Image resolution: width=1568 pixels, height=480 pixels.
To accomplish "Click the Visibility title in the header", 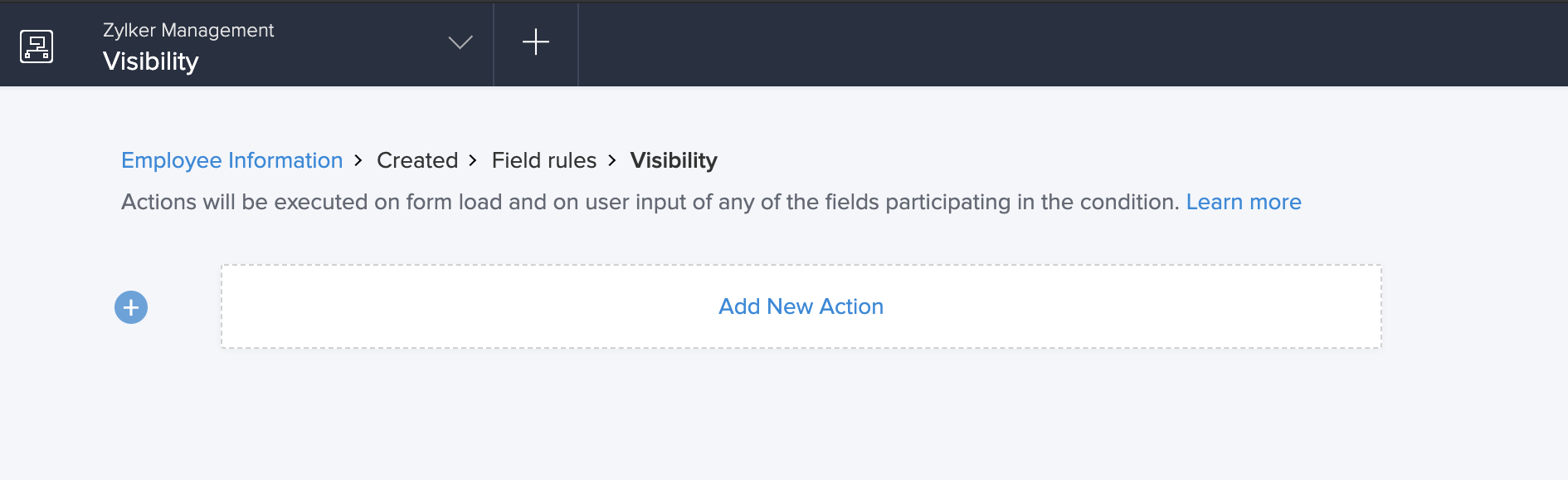I will pyautogui.click(x=151, y=61).
